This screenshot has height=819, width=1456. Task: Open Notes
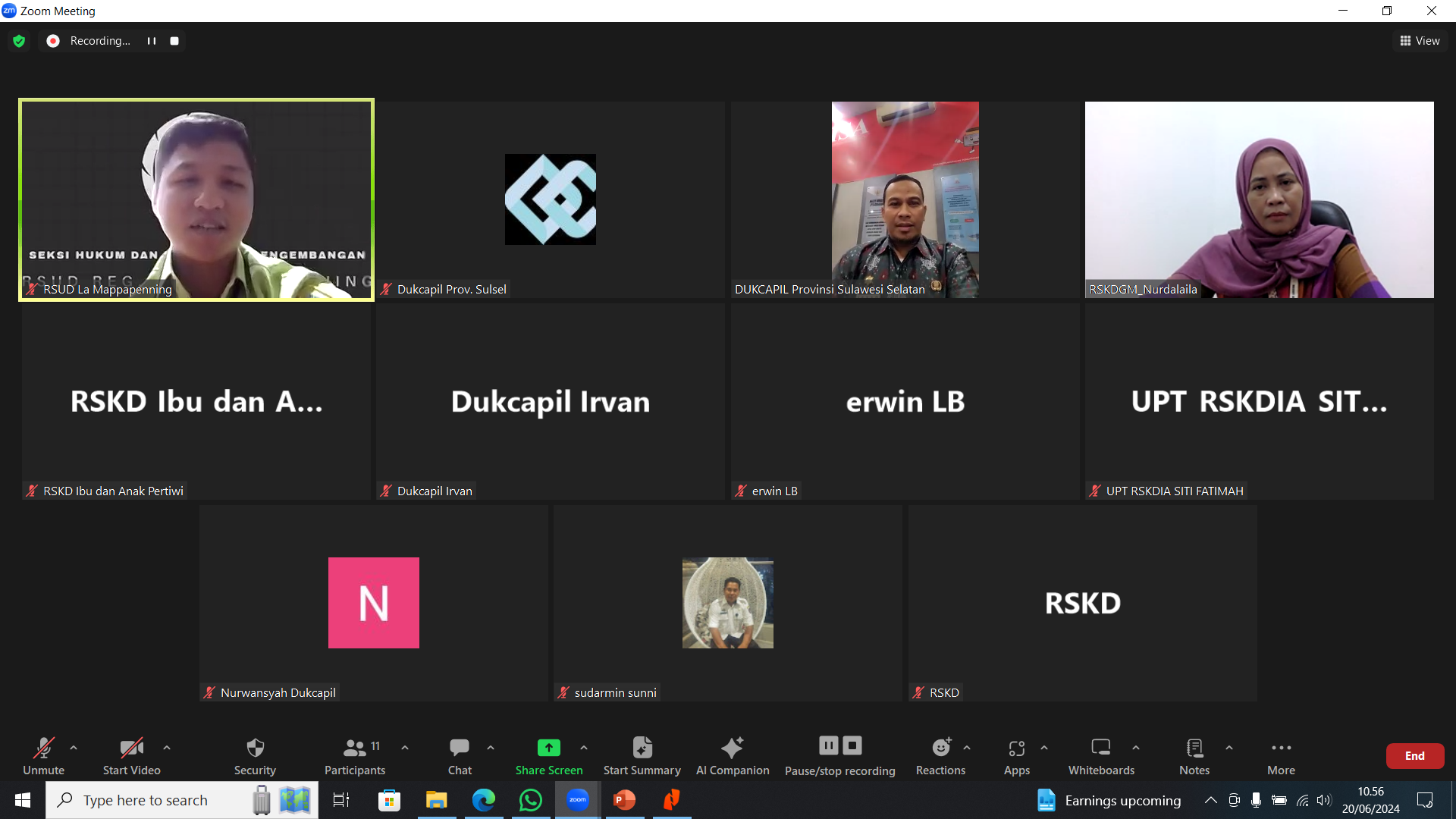(1194, 755)
